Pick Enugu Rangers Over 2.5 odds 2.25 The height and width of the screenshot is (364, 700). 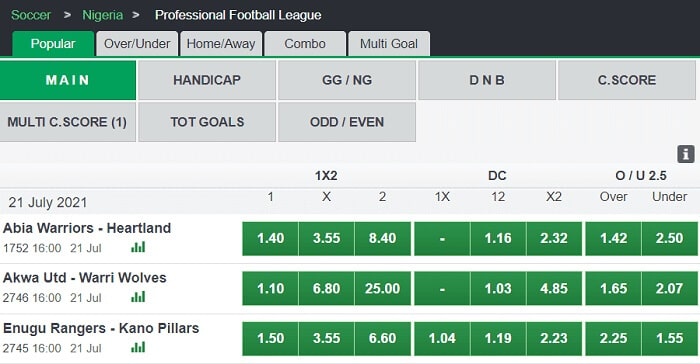pos(613,339)
